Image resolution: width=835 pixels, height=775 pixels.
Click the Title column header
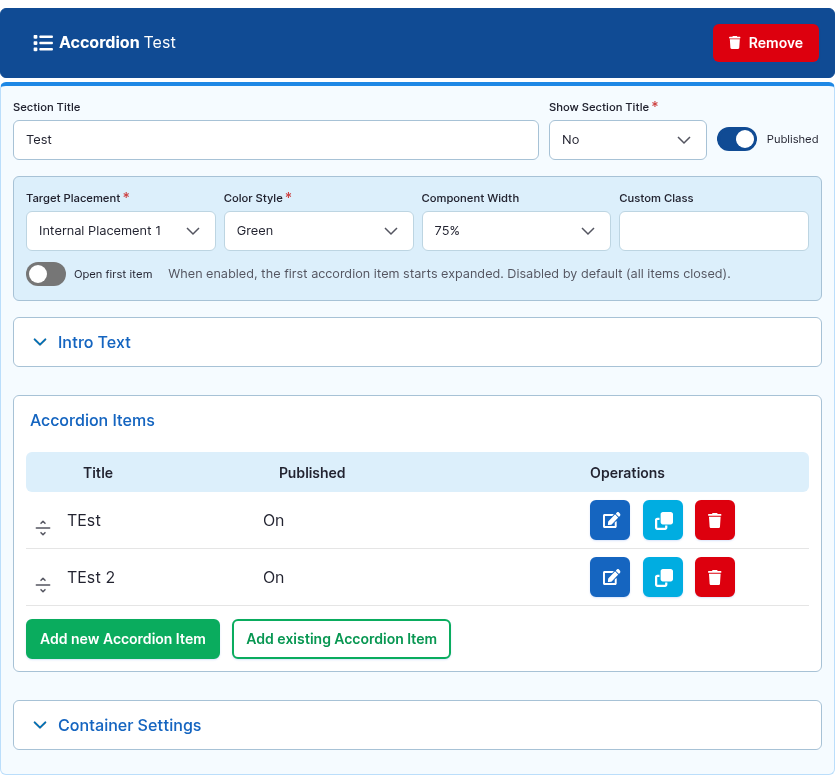(x=98, y=472)
